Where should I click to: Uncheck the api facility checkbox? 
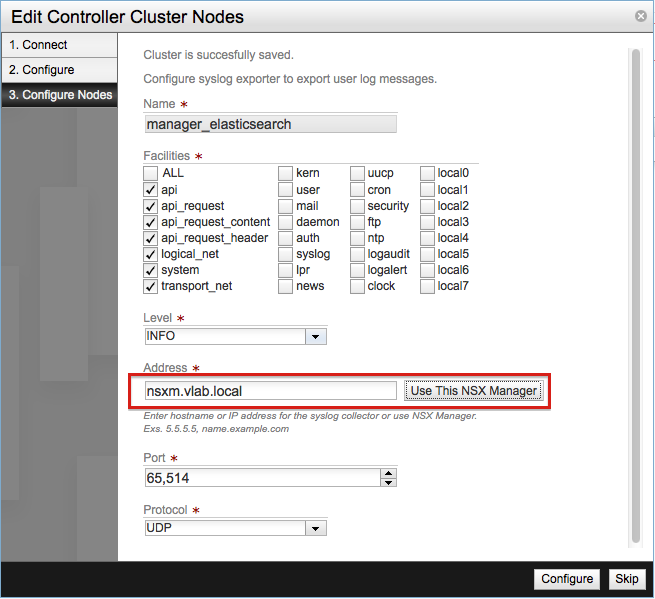(151, 190)
